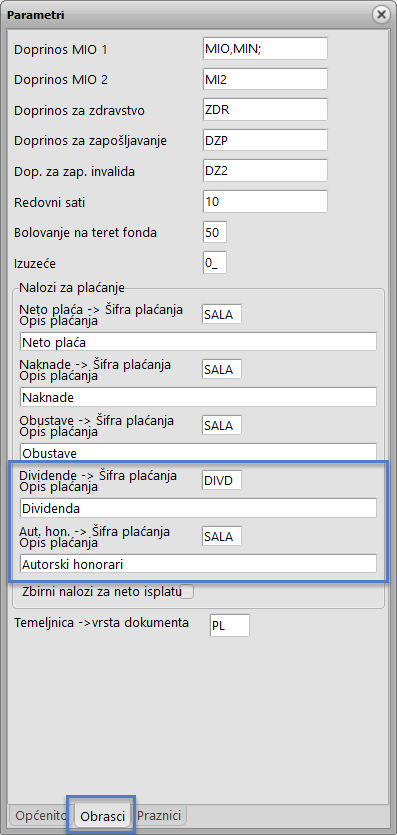Screen dimensions: 397x835
Task: Open the Praznici tab
Action: point(160,815)
